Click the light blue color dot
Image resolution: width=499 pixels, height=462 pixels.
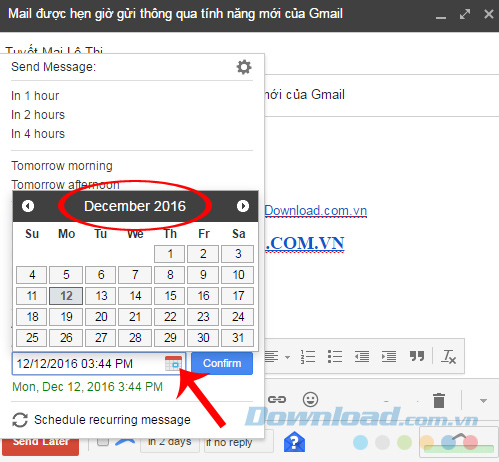click(360, 443)
